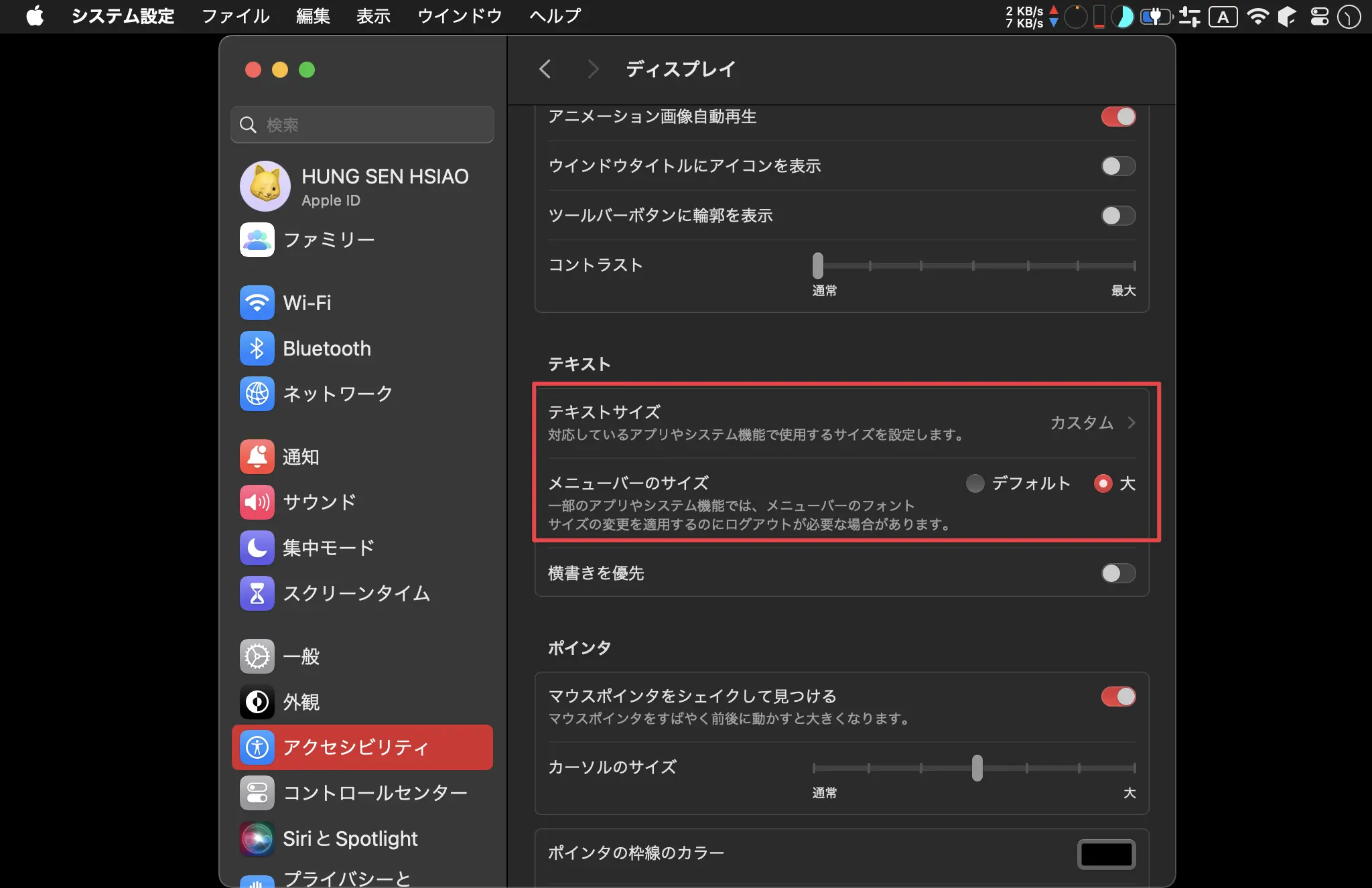Open the 一般 gear icon
1372x888 pixels.
257,656
